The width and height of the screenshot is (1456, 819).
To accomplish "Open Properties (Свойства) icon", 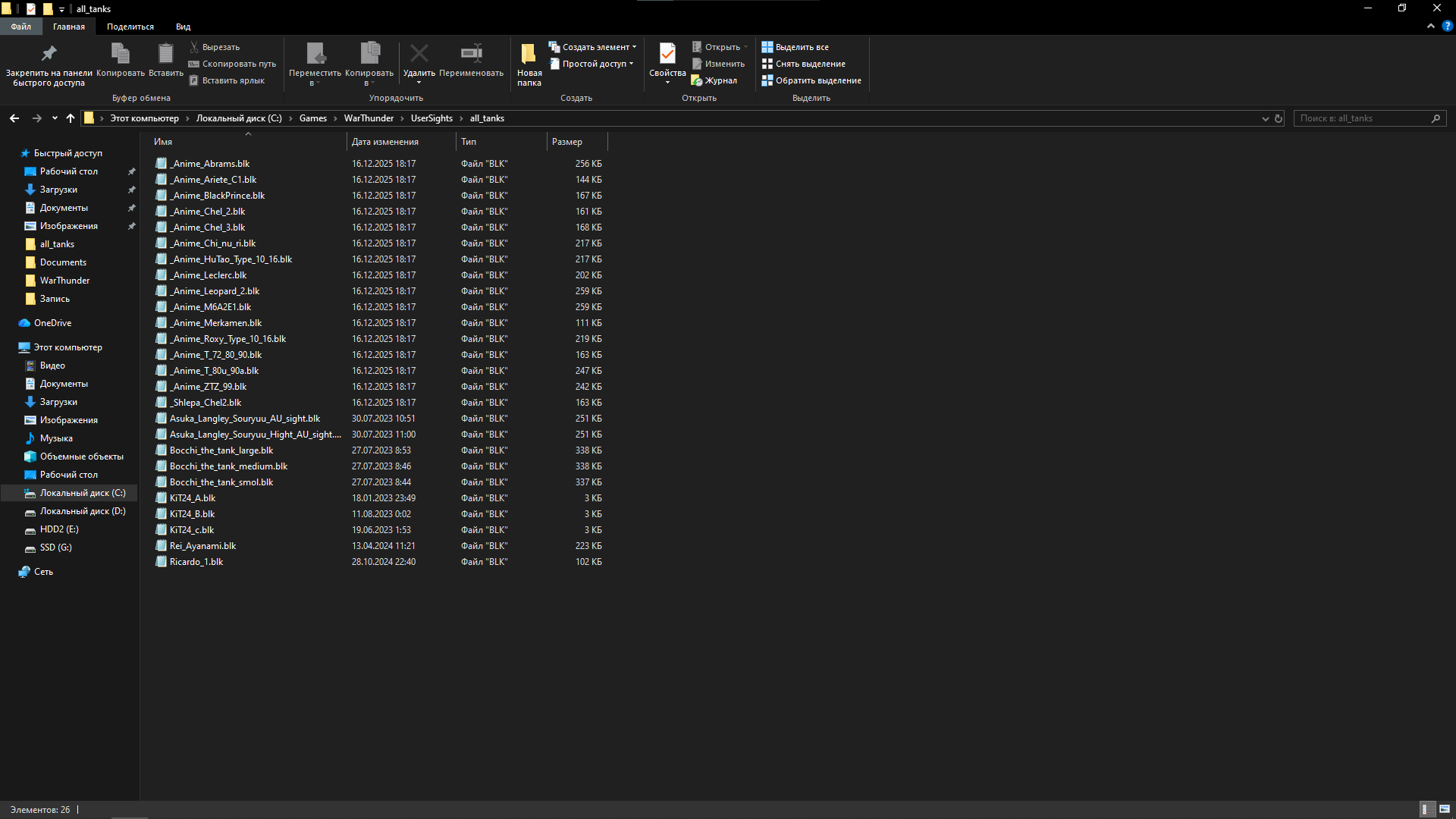I will click(667, 54).
